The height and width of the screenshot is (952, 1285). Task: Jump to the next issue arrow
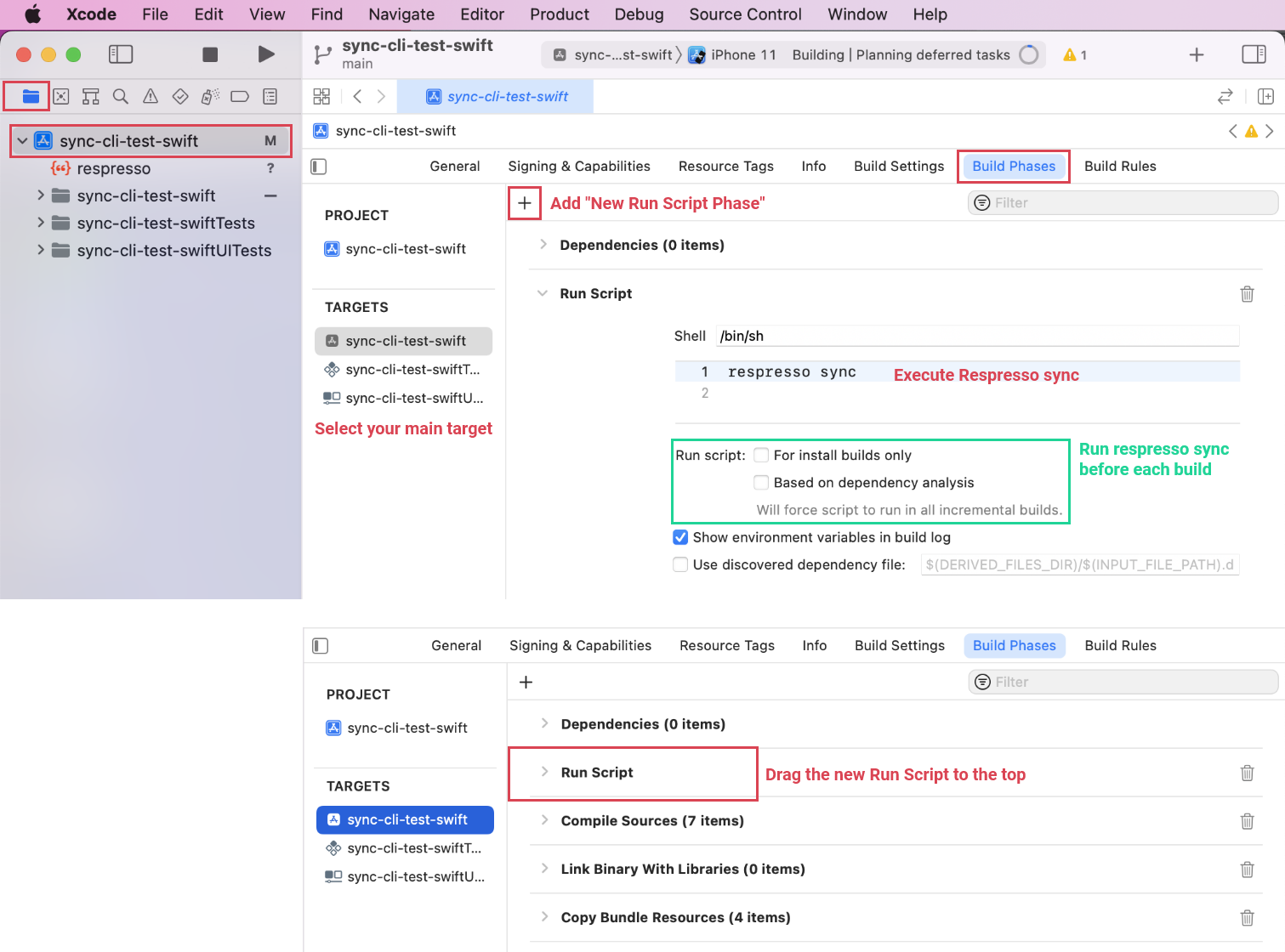click(1269, 131)
